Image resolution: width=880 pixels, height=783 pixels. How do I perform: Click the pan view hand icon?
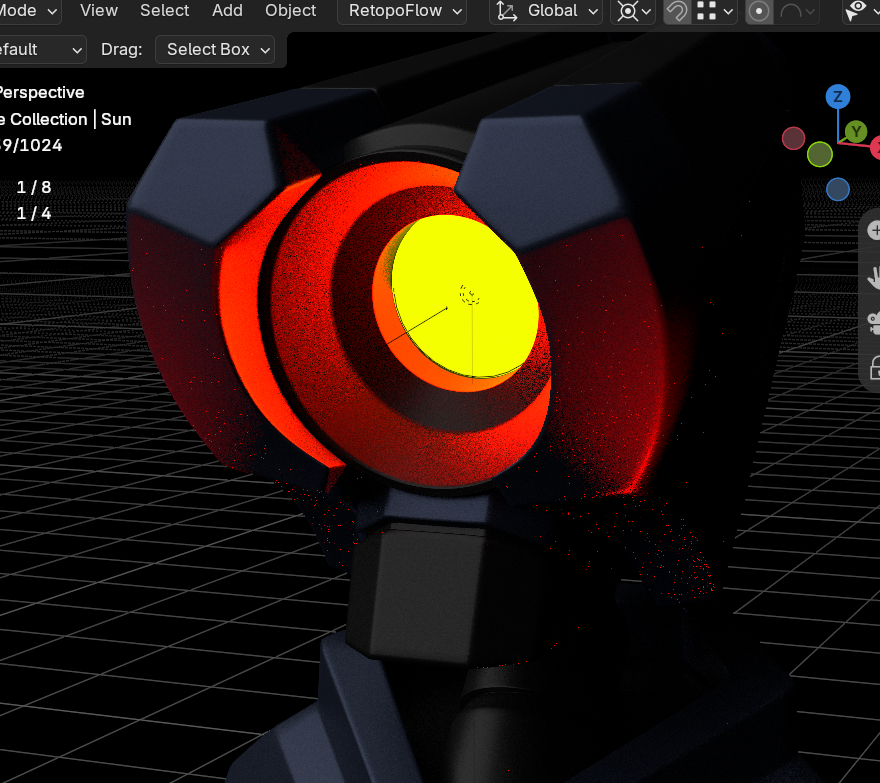coord(873,277)
